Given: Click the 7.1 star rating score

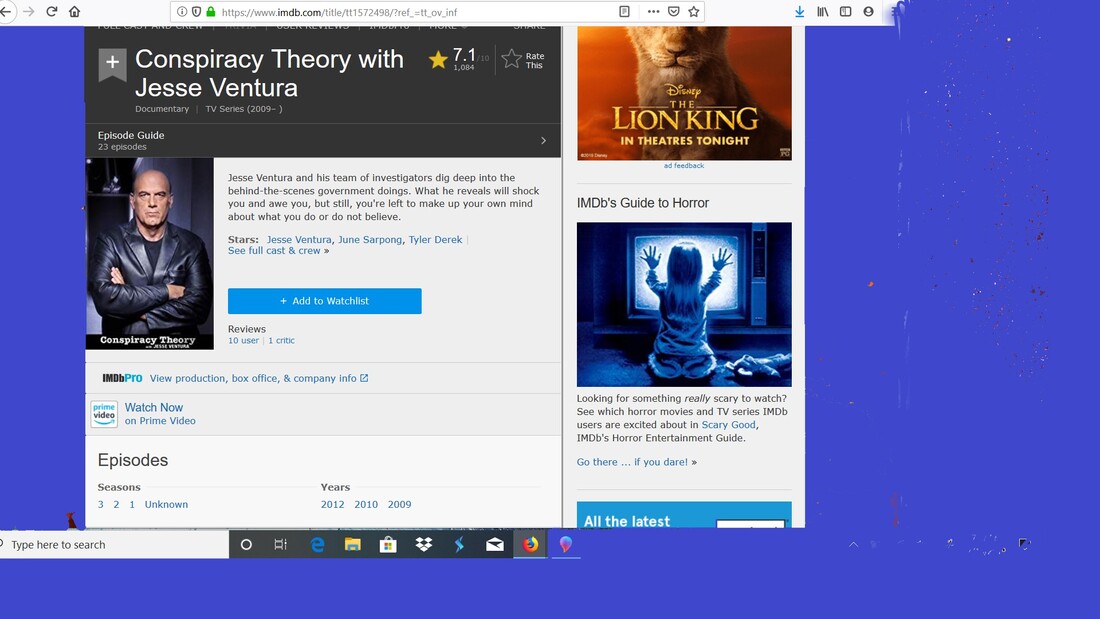Looking at the screenshot, I should 464,55.
